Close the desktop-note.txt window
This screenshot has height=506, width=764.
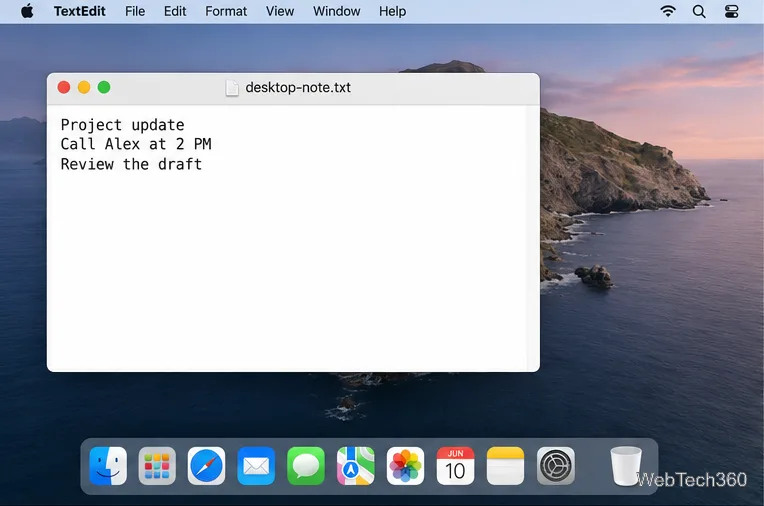64,87
